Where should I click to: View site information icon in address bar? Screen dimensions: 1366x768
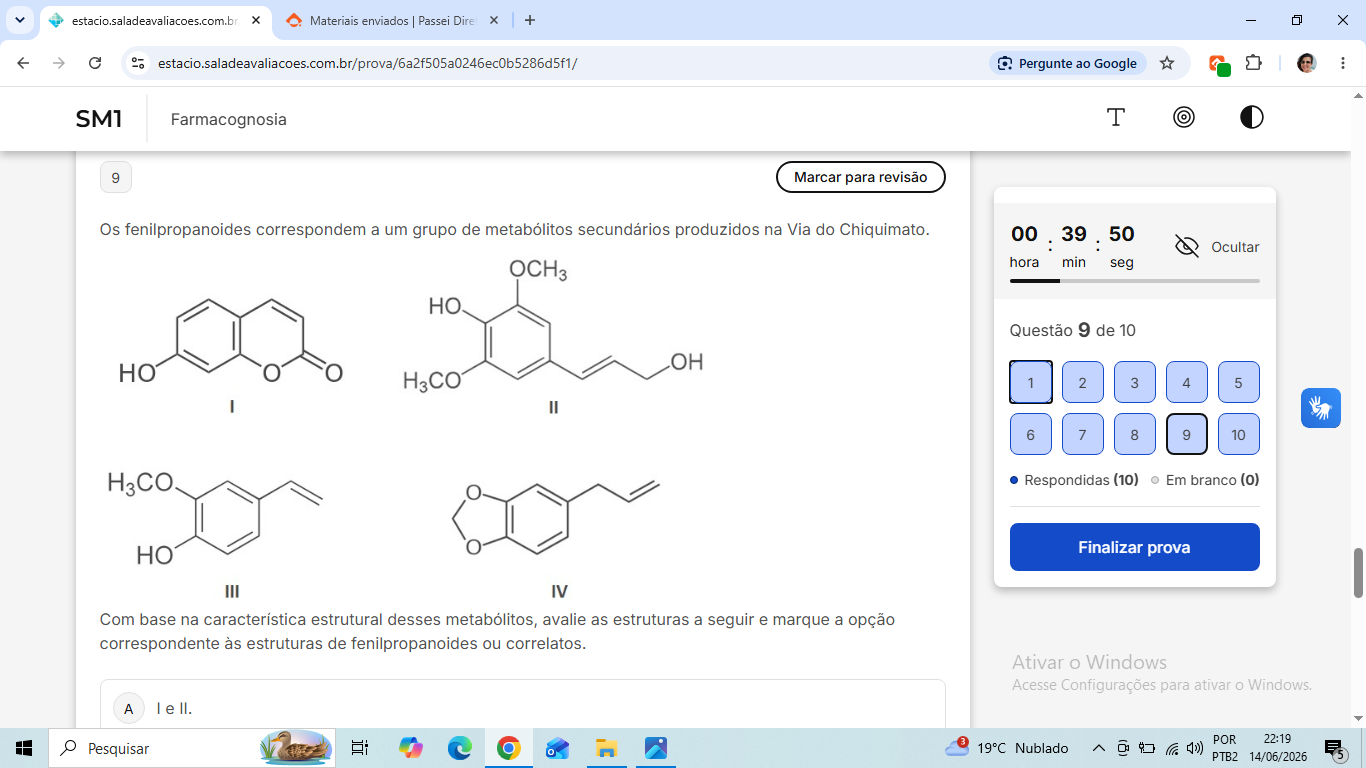click(139, 63)
